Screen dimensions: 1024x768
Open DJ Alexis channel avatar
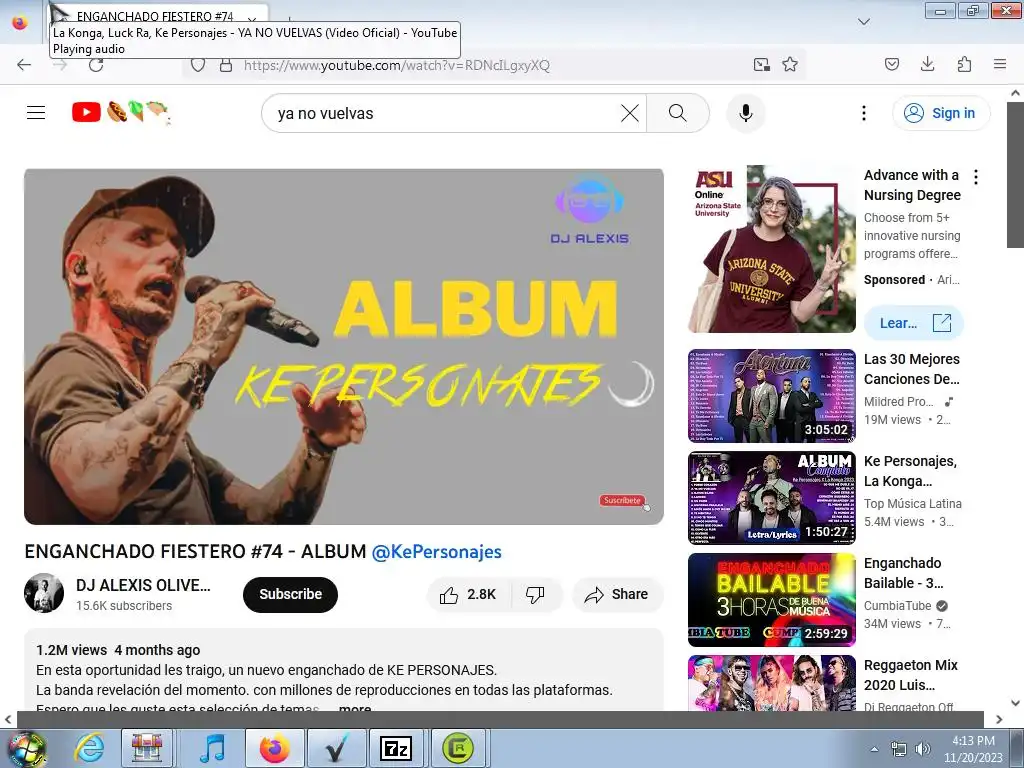click(x=44, y=593)
